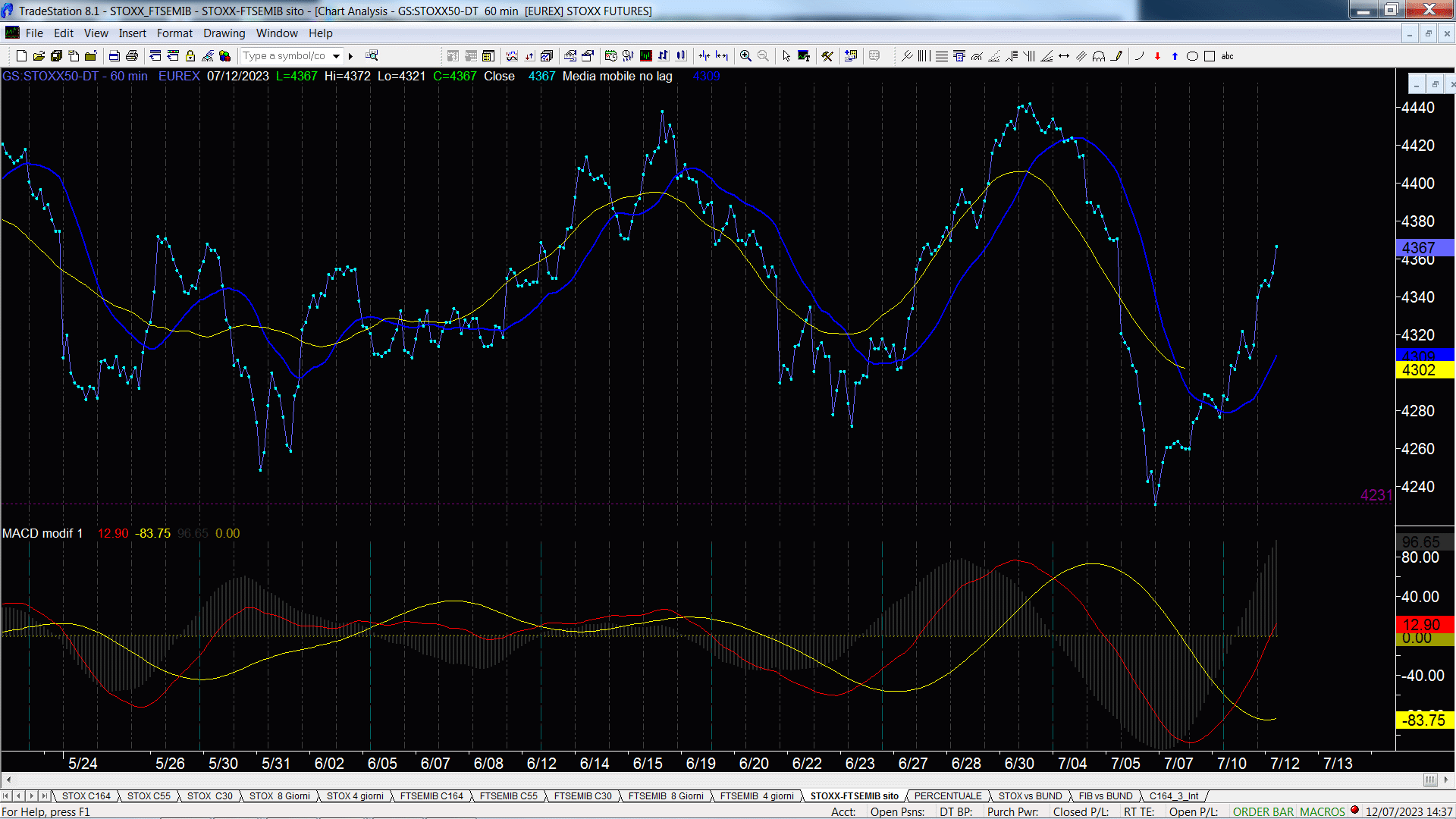
Task: Switch to the STOX 4 giorni tab
Action: (355, 795)
